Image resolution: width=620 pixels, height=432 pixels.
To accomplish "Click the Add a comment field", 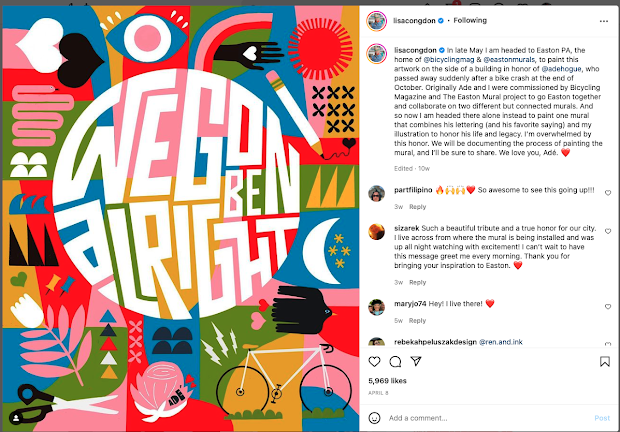I will tap(488, 418).
